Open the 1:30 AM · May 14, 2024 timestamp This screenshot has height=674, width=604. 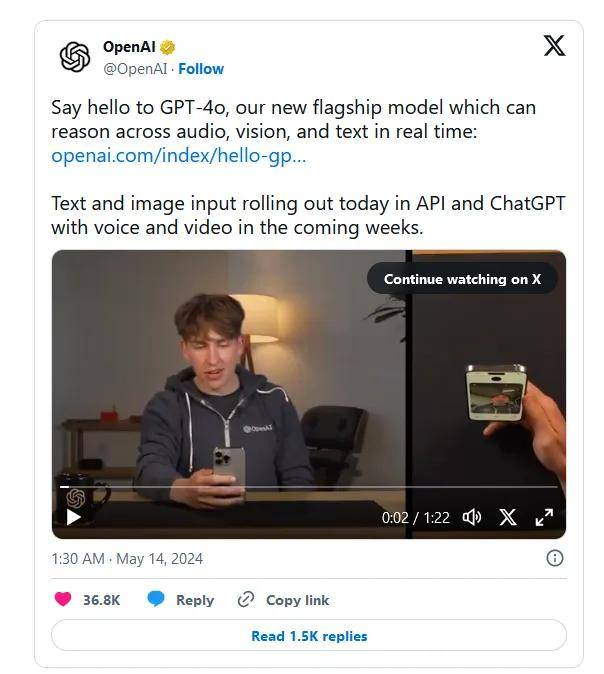coord(127,559)
